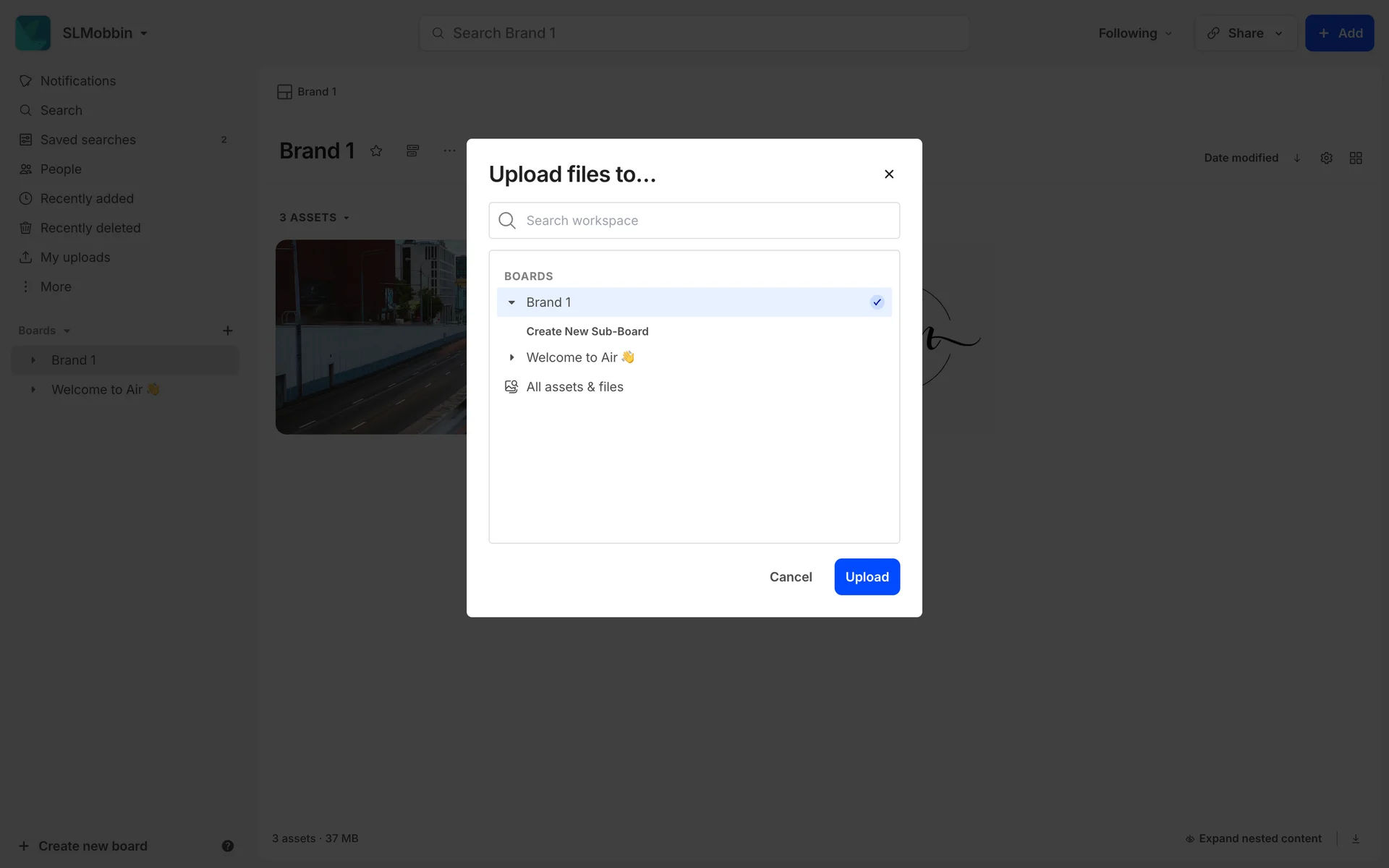Screen dimensions: 1389x868
Task: Close the Upload files dialog
Action: click(889, 174)
